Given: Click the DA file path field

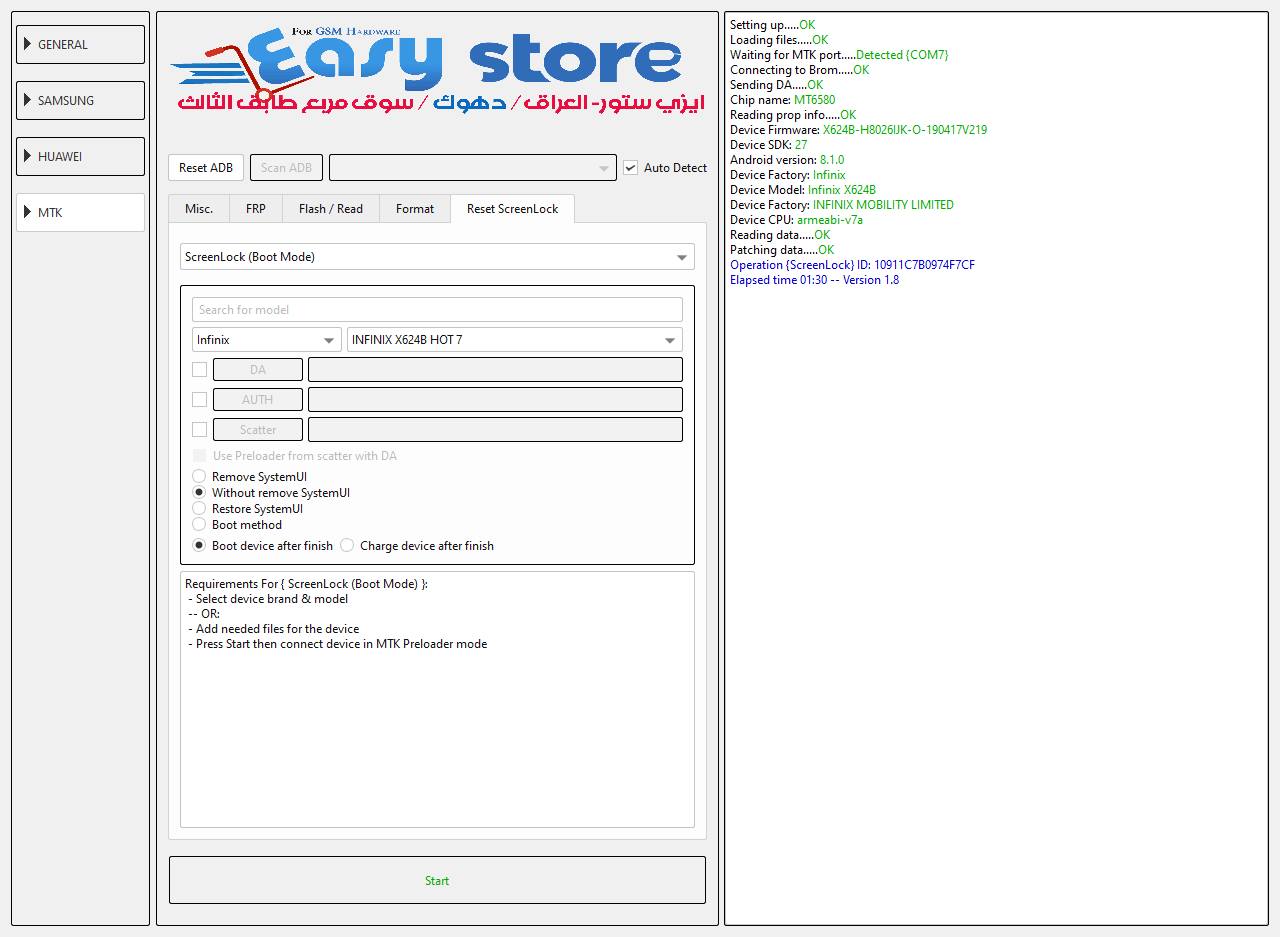Looking at the screenshot, I should tap(495, 370).
